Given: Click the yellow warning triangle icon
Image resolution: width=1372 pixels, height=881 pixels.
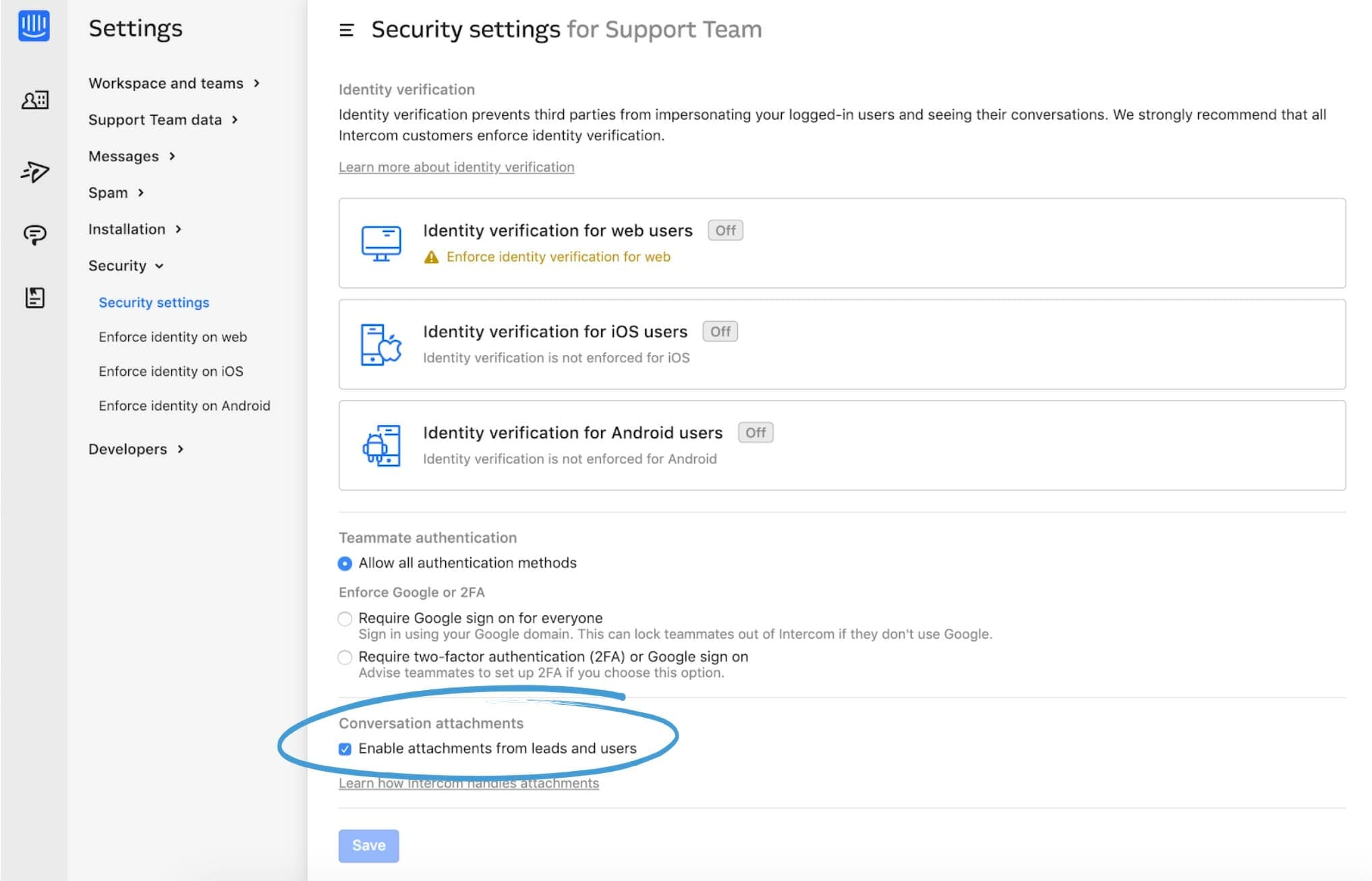Looking at the screenshot, I should point(431,257).
